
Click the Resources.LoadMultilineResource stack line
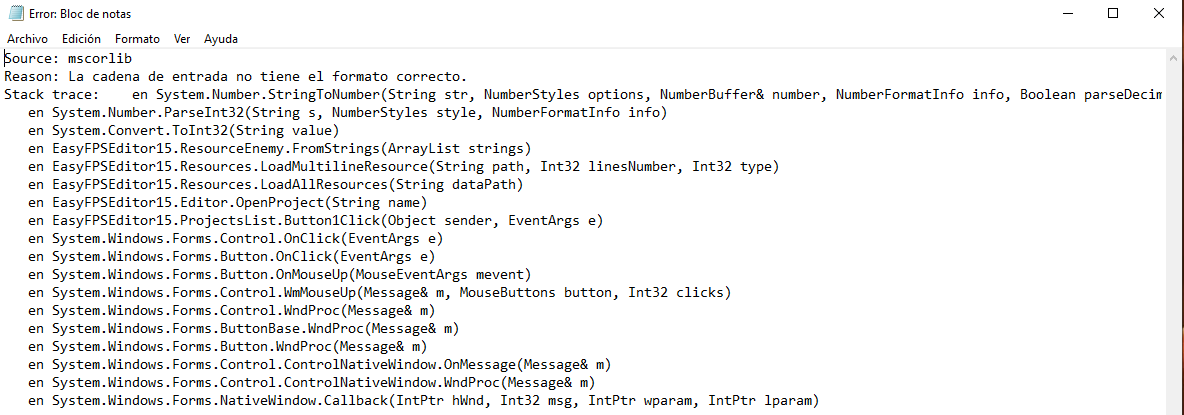pos(402,166)
